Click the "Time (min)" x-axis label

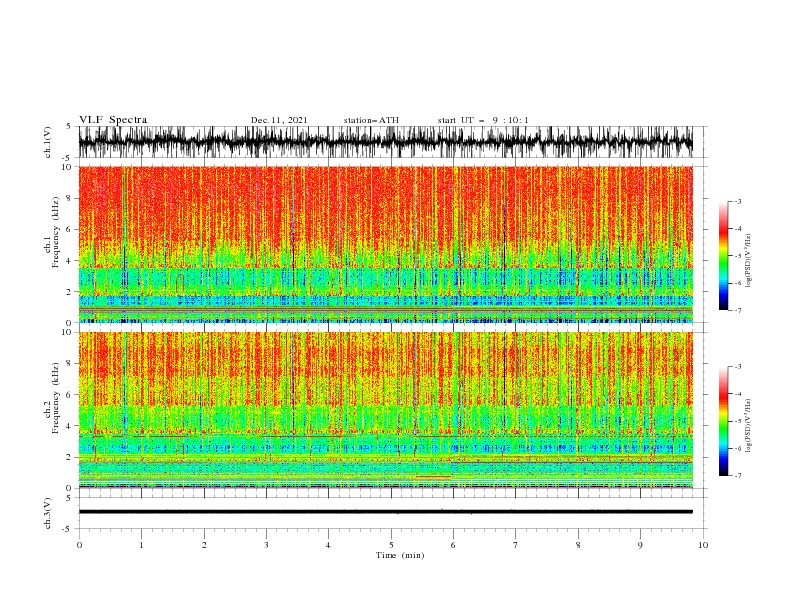[x=400, y=555]
